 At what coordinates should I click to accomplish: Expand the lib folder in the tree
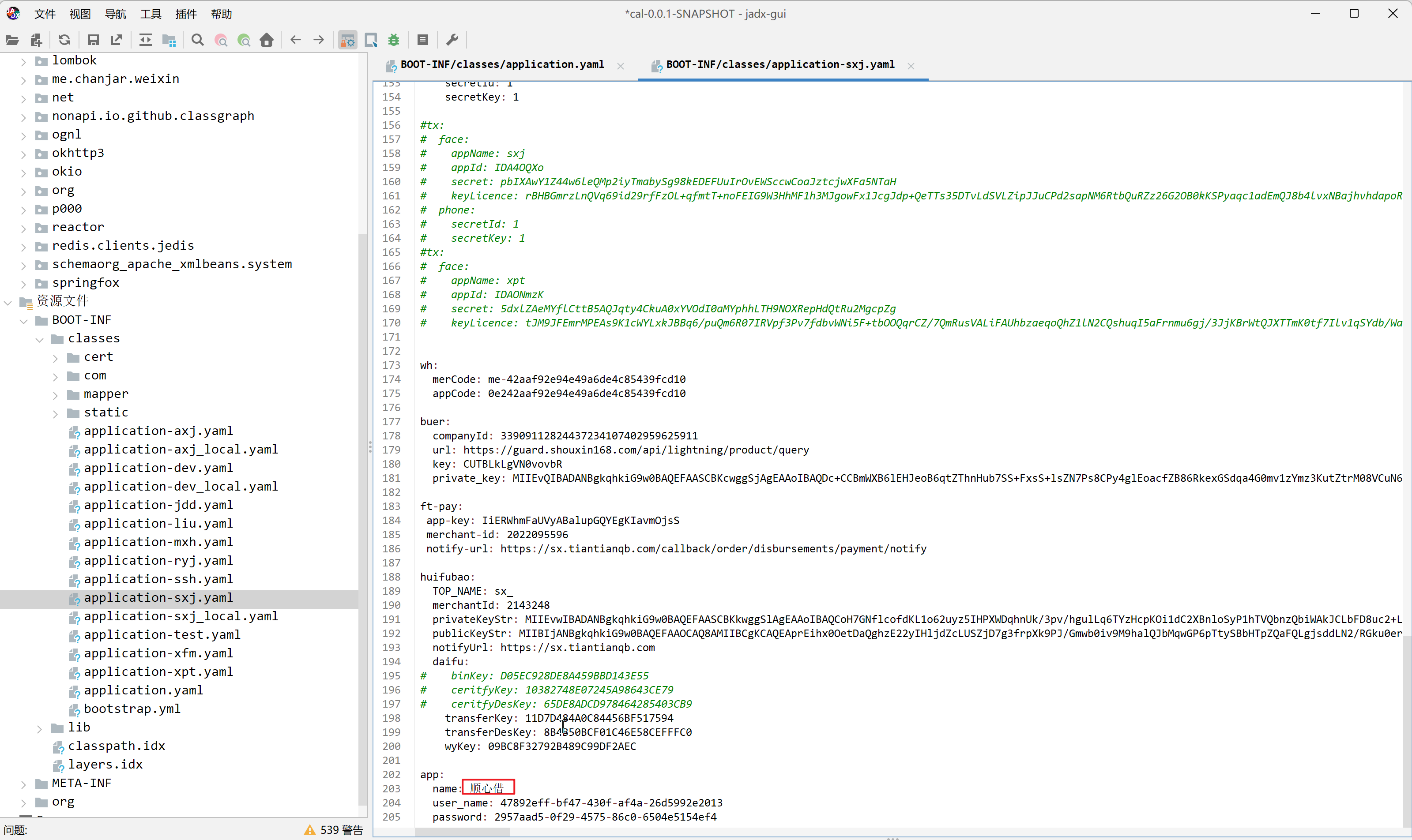click(x=40, y=728)
